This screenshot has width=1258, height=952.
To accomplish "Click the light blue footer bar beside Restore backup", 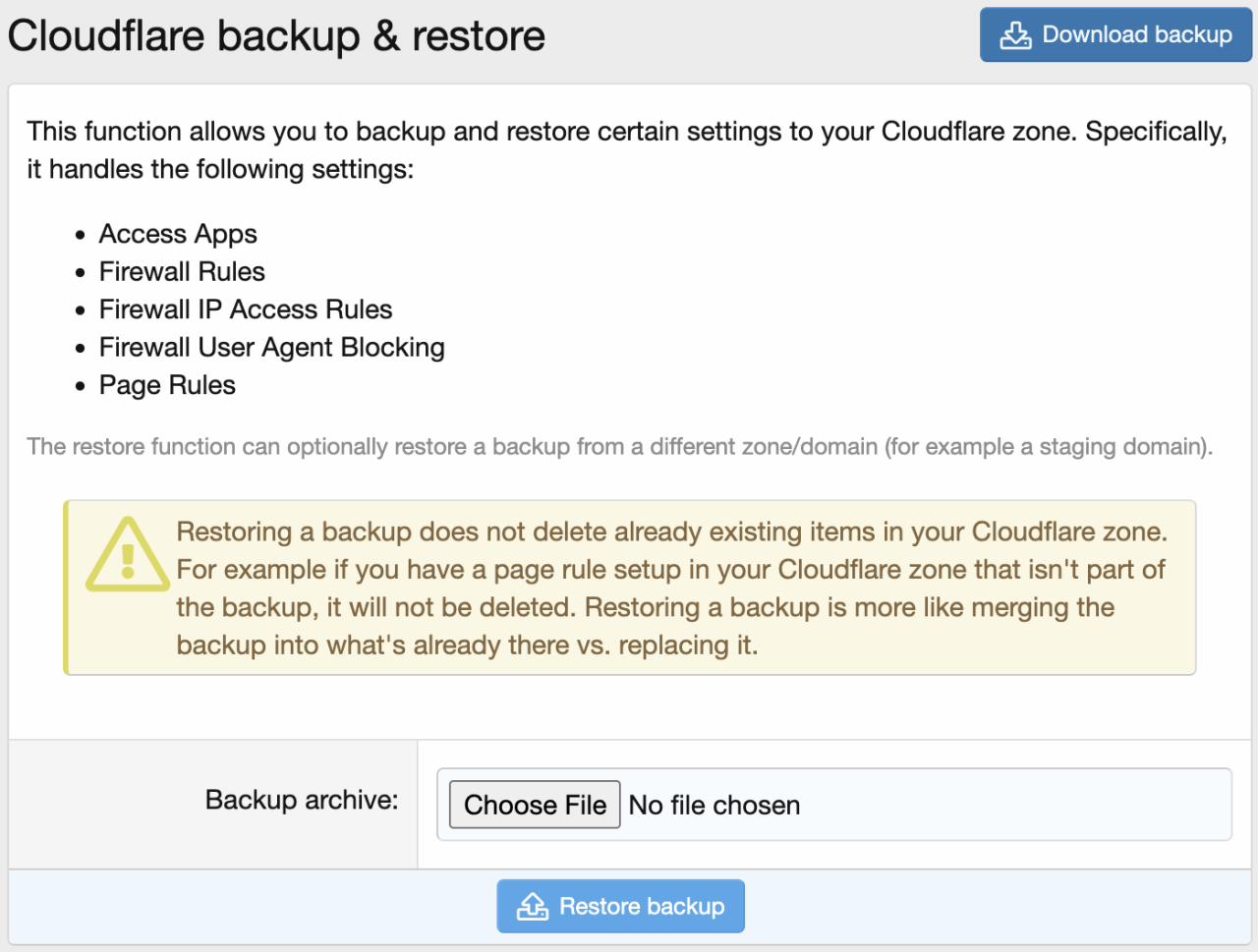I will point(983,906).
